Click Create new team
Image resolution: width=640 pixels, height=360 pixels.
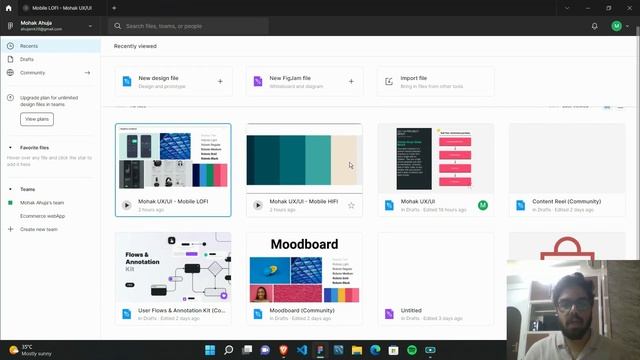[39, 229]
